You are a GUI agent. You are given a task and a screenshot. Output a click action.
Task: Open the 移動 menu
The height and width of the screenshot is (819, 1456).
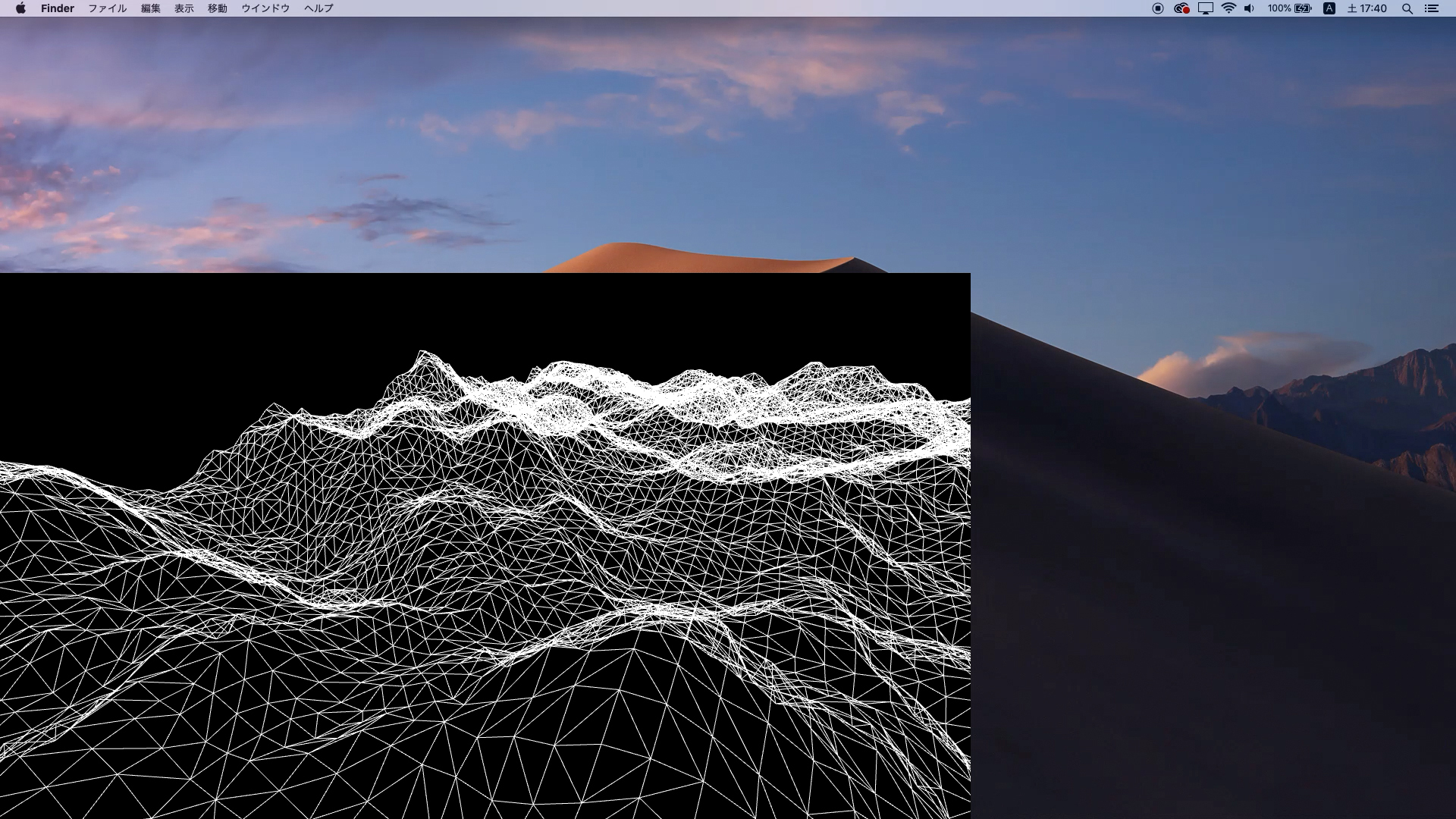point(217,8)
